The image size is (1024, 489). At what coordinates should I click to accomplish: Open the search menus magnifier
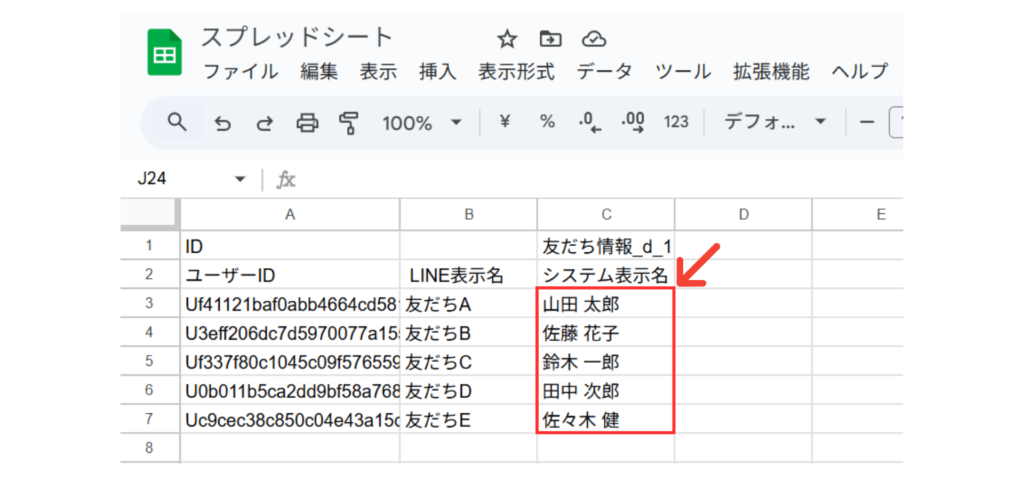[x=177, y=122]
